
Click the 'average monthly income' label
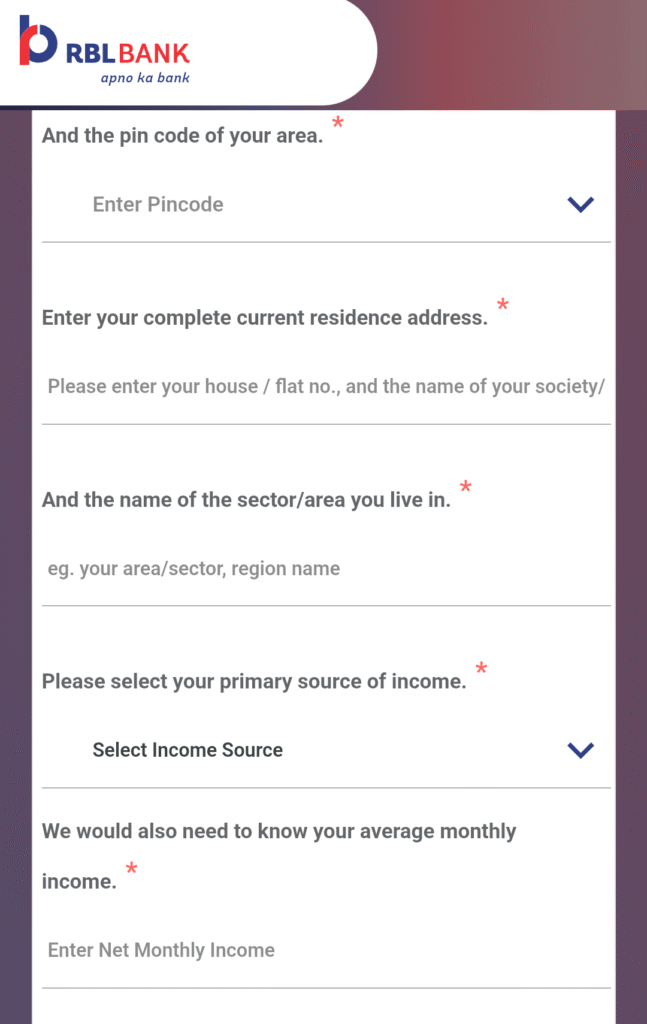tap(279, 856)
